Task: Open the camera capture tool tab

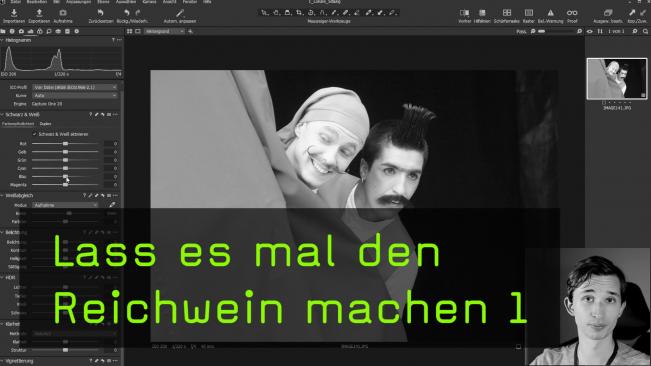Action: [x=21, y=31]
